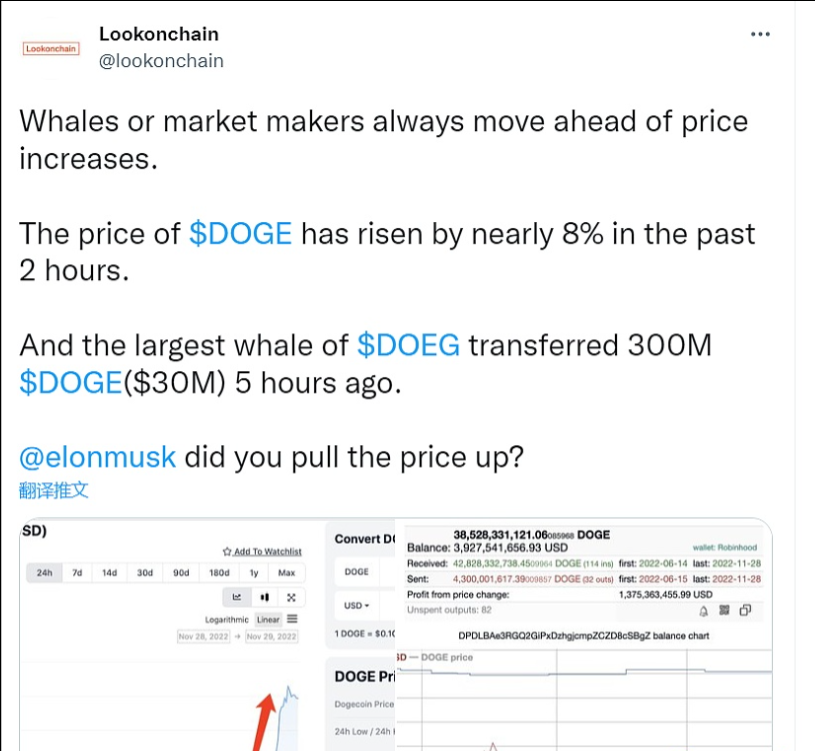Select the 7d time range tab
815x751 pixels.
point(77,573)
